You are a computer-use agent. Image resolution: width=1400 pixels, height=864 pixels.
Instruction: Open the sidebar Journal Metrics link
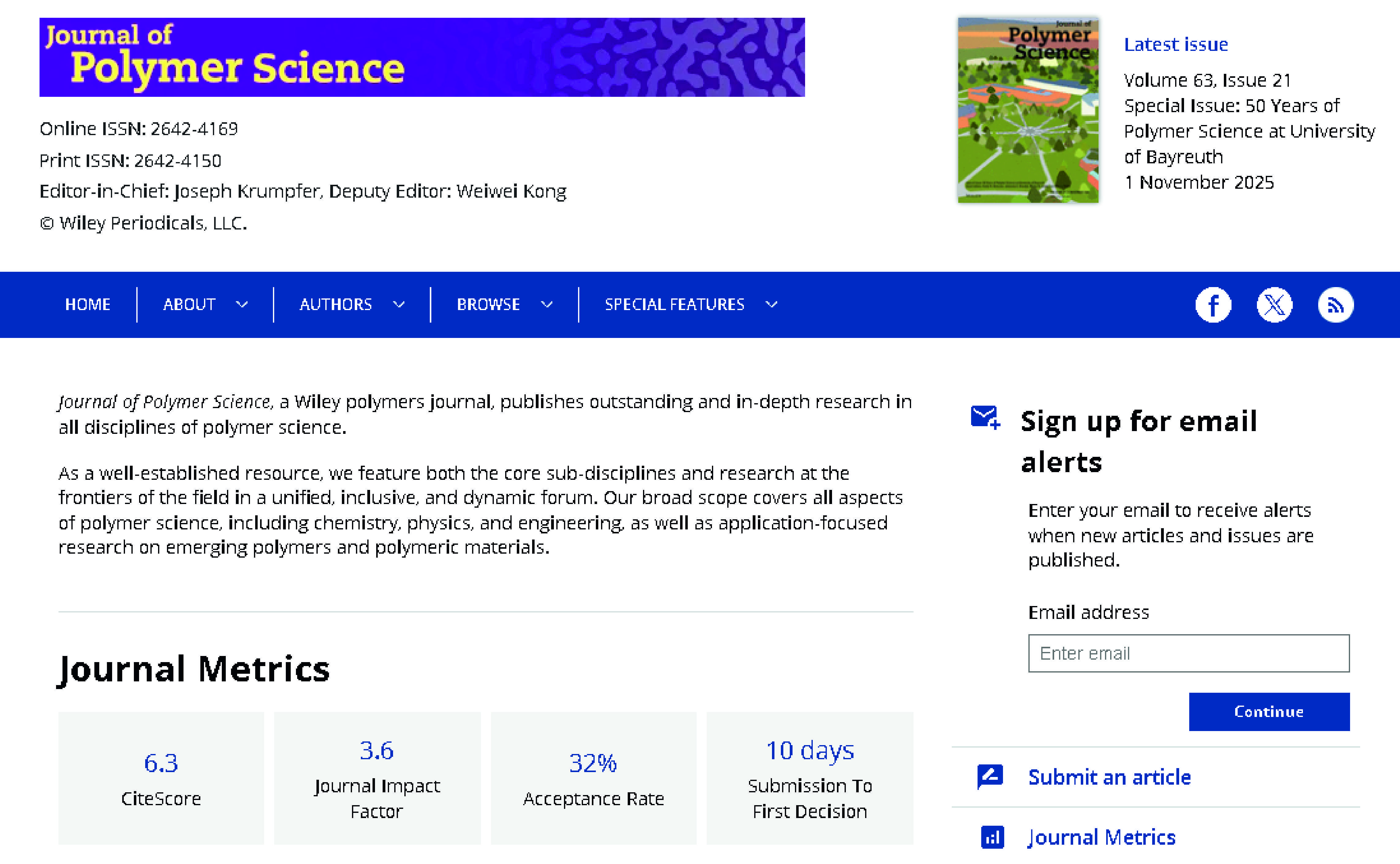[x=1101, y=837]
